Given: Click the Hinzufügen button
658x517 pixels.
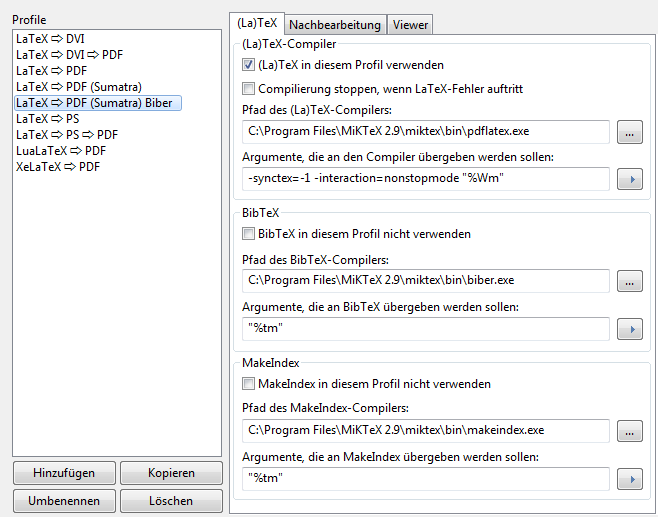Looking at the screenshot, I should click(64, 473).
